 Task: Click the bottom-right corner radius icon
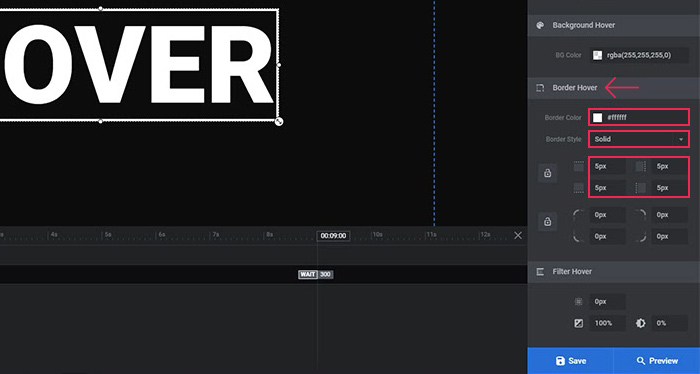pos(641,237)
